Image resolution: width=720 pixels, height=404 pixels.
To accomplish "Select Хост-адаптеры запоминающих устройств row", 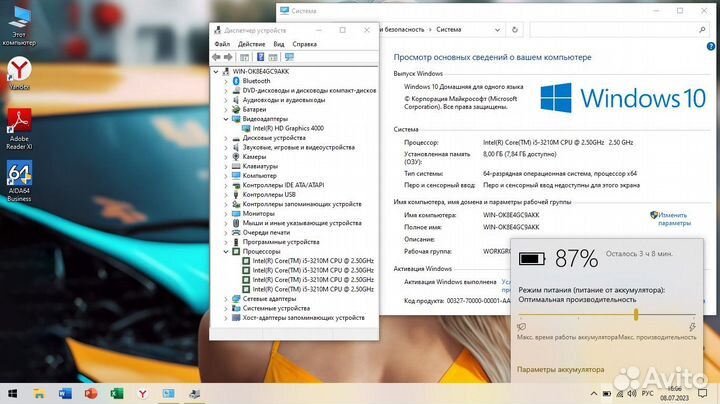I will [303, 318].
